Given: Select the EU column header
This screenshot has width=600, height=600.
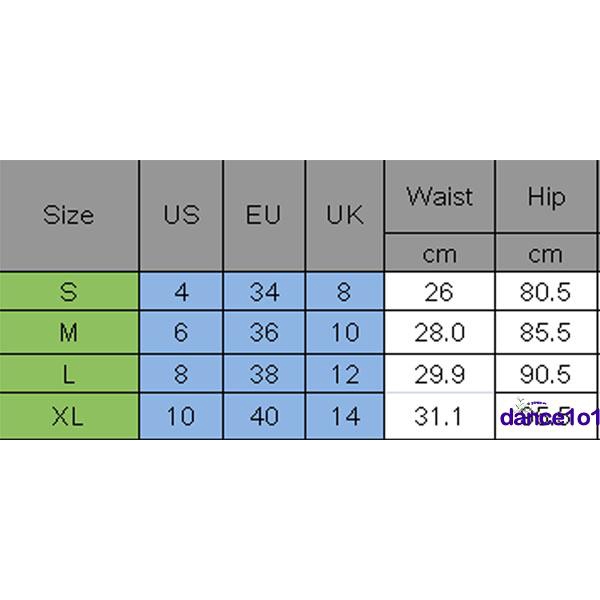Looking at the screenshot, I should [263, 215].
